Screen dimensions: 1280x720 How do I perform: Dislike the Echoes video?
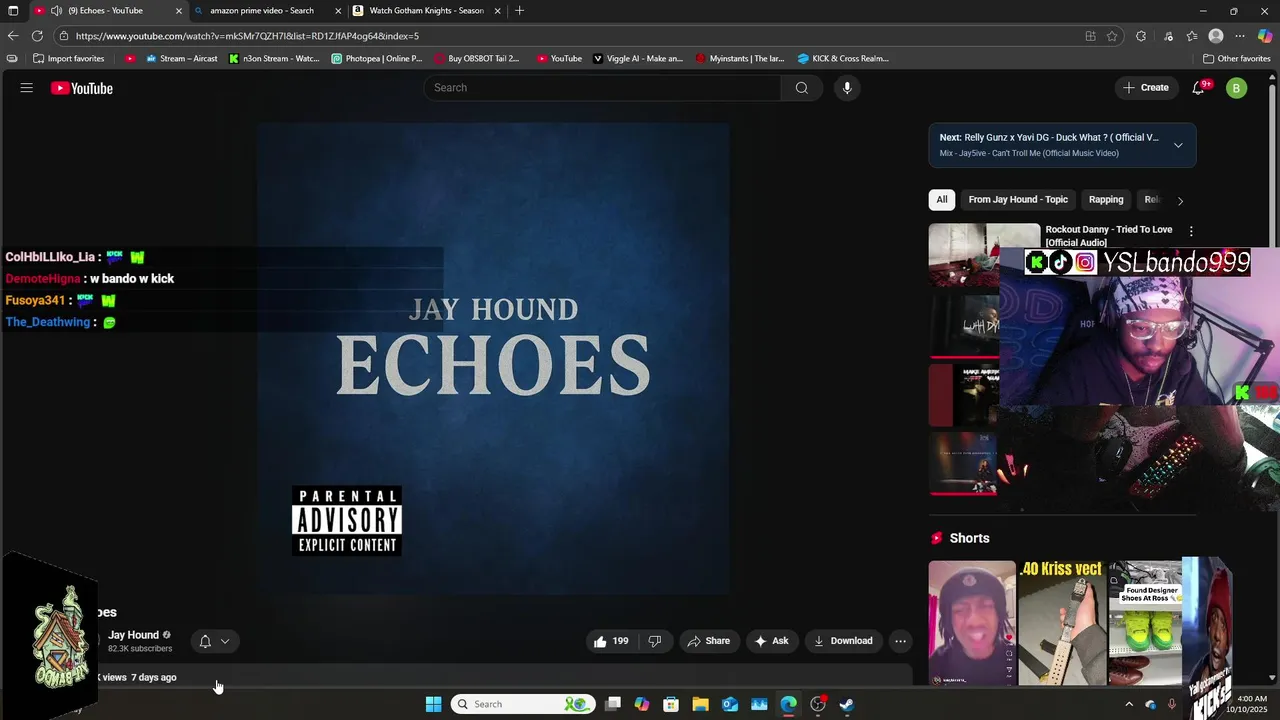click(655, 641)
